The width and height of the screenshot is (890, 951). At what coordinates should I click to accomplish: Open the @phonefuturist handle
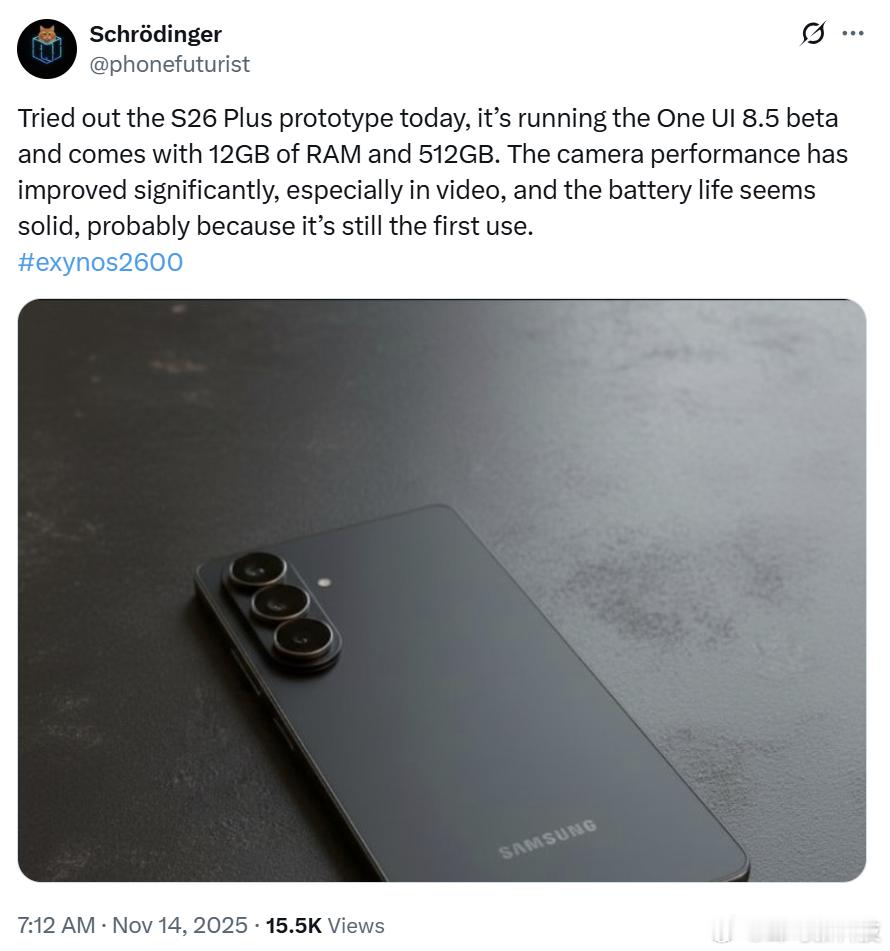(169, 64)
